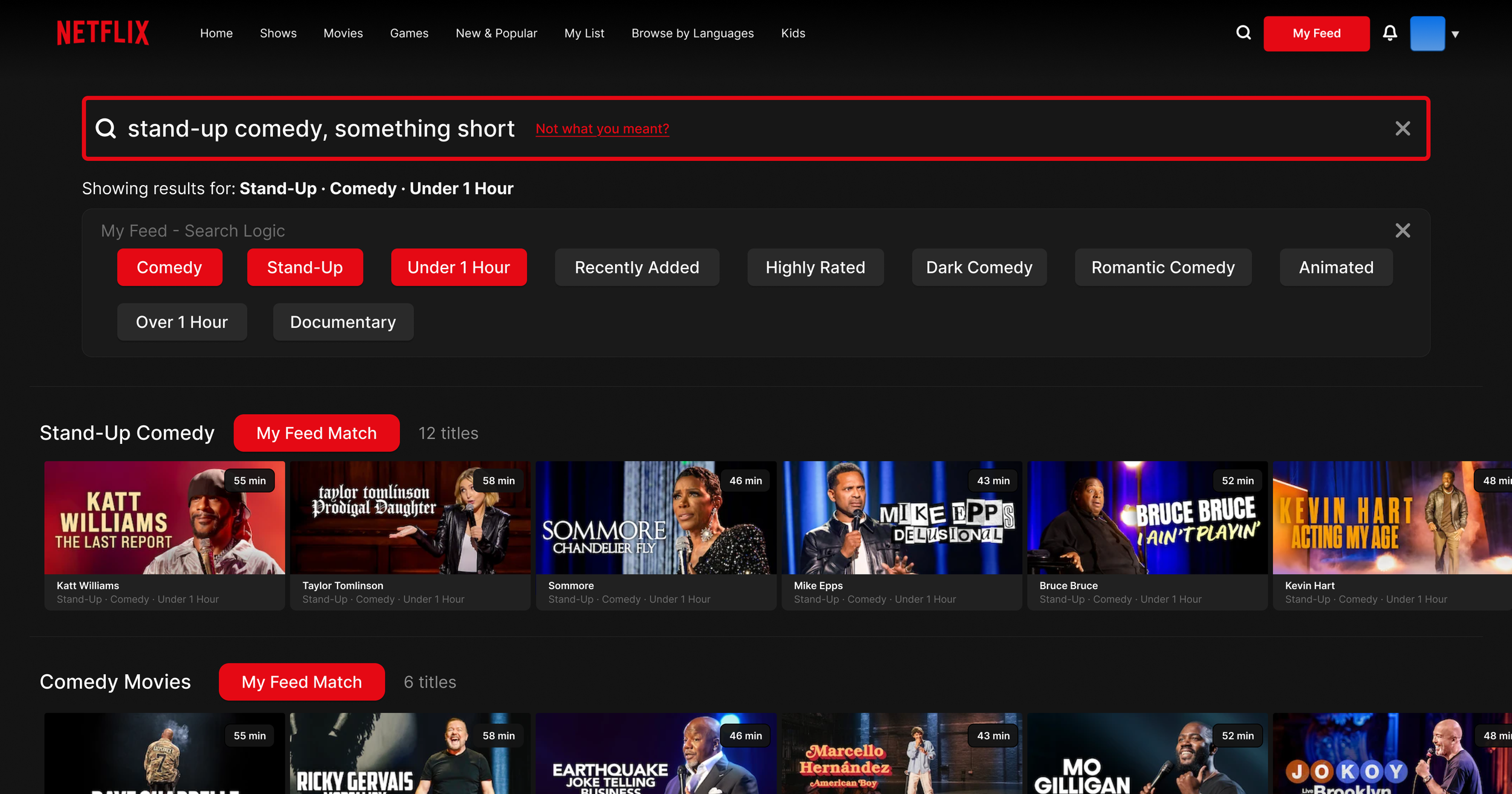This screenshot has width=1512, height=794.
Task: Clear the search query with the X
Action: tap(1403, 128)
